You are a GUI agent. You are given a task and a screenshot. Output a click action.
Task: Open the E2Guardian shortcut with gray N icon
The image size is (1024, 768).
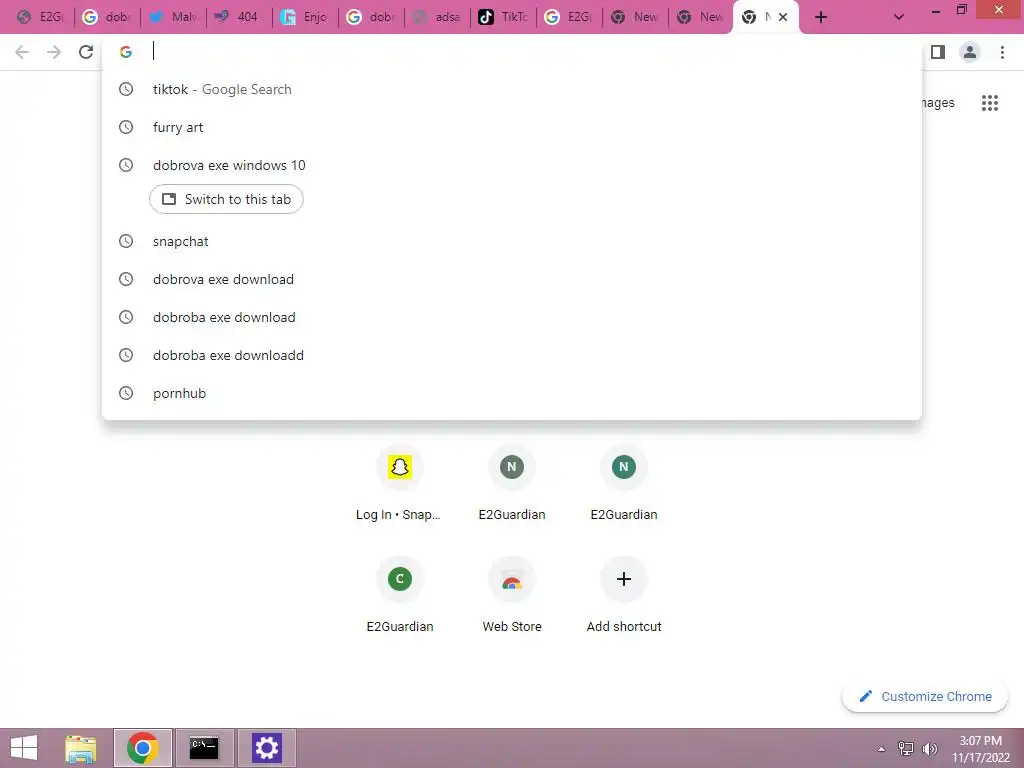point(512,483)
